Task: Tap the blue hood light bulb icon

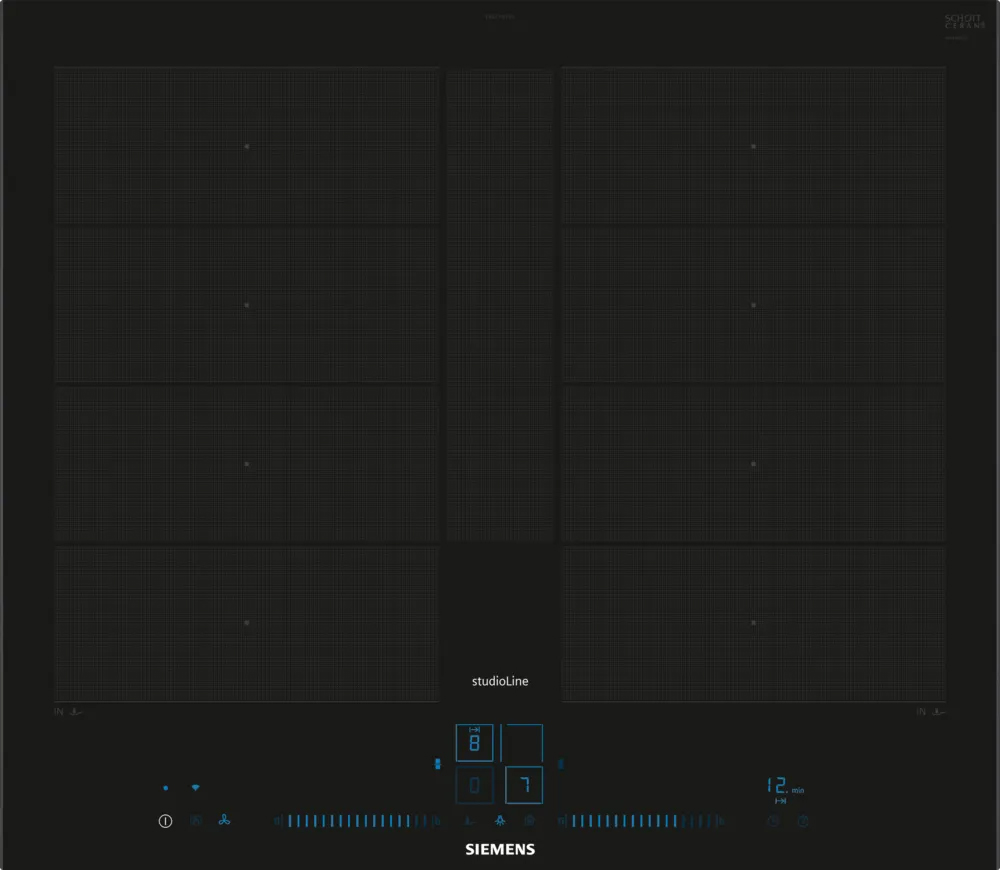Action: 499,821
